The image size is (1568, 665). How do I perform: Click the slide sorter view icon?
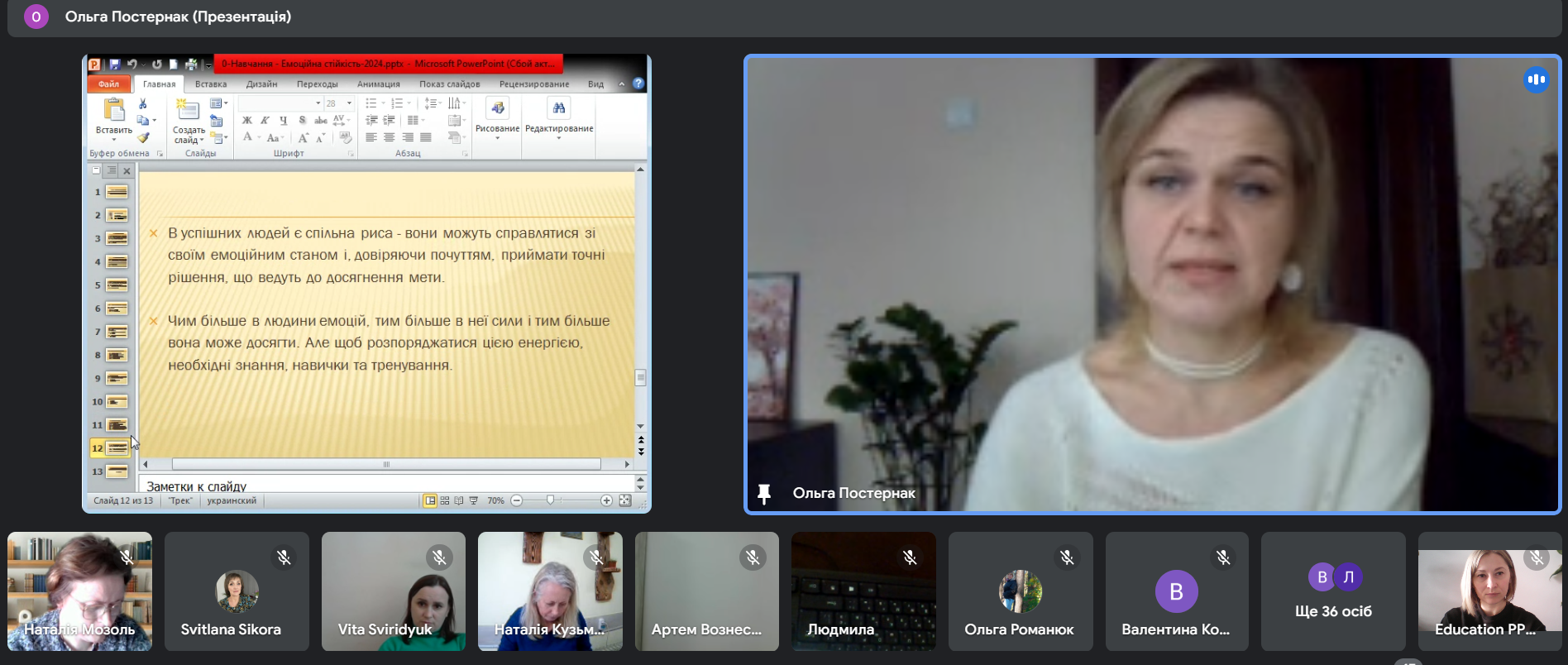coord(445,500)
